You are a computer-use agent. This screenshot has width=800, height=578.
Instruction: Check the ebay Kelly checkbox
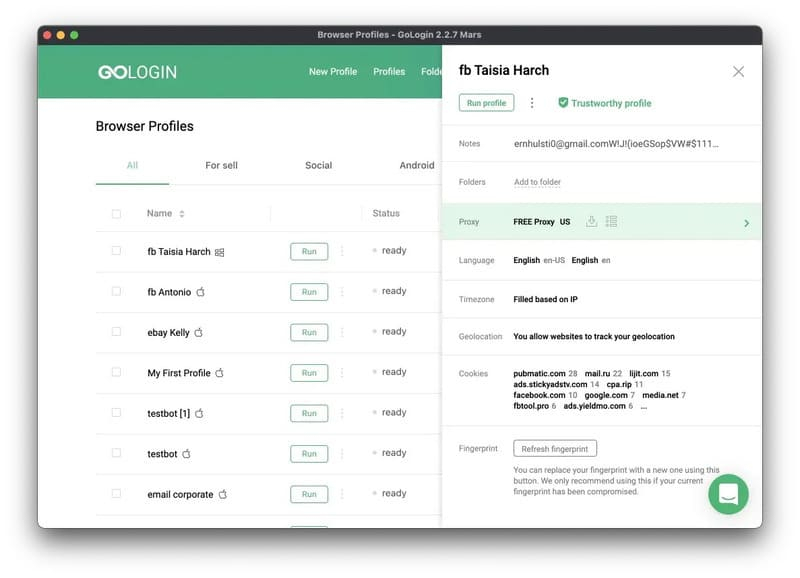tap(116, 332)
